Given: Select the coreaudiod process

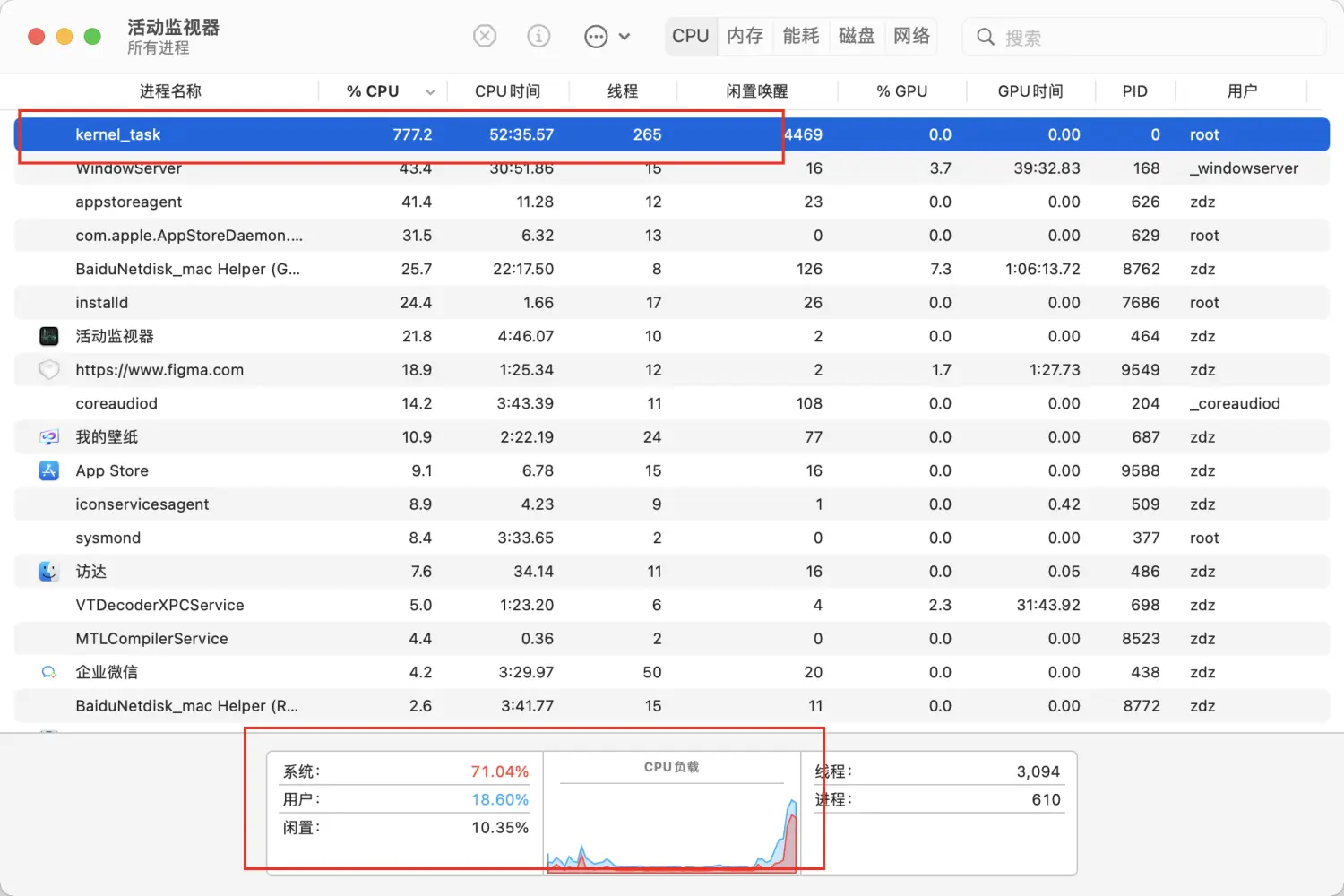Looking at the screenshot, I should coord(116,403).
